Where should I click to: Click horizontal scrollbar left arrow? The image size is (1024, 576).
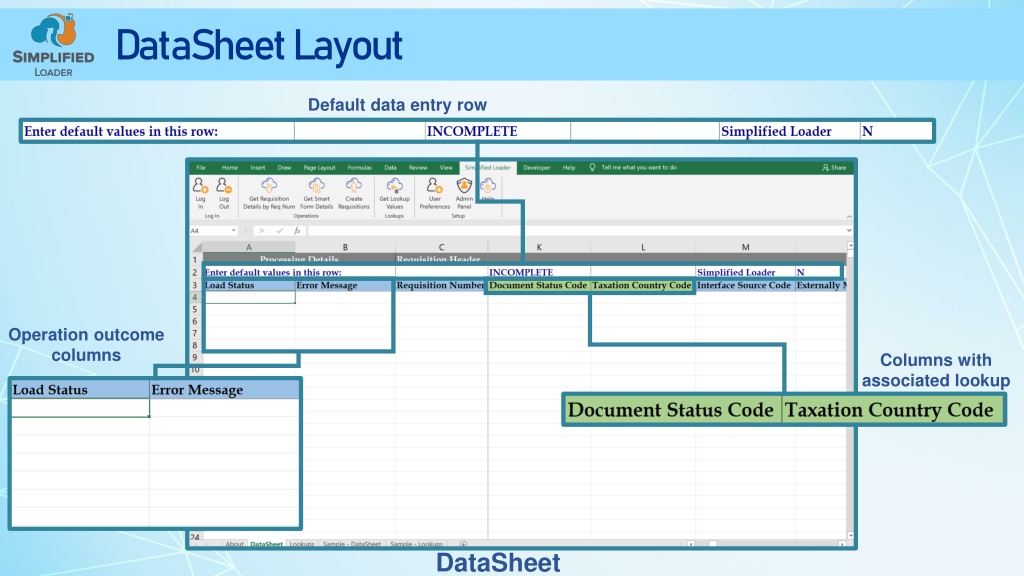coord(690,544)
